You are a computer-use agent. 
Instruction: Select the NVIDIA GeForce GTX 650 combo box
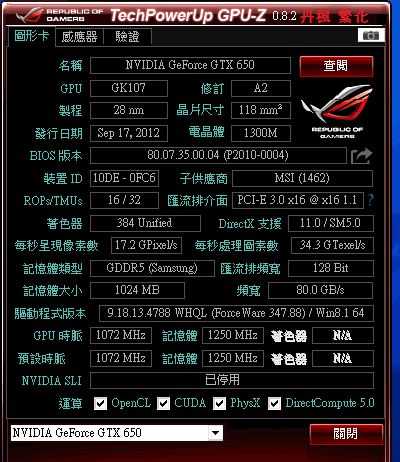click(117, 433)
